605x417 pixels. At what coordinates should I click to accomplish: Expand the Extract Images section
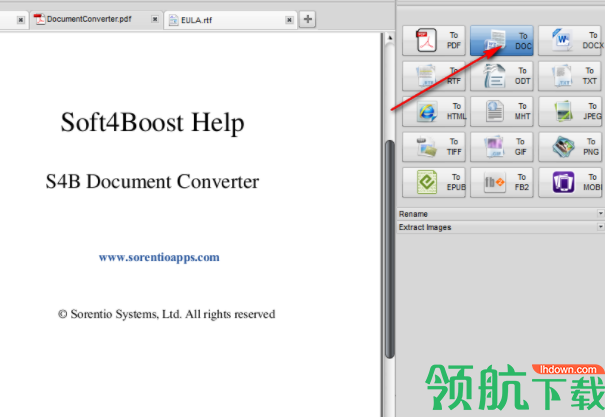[x=500, y=227]
